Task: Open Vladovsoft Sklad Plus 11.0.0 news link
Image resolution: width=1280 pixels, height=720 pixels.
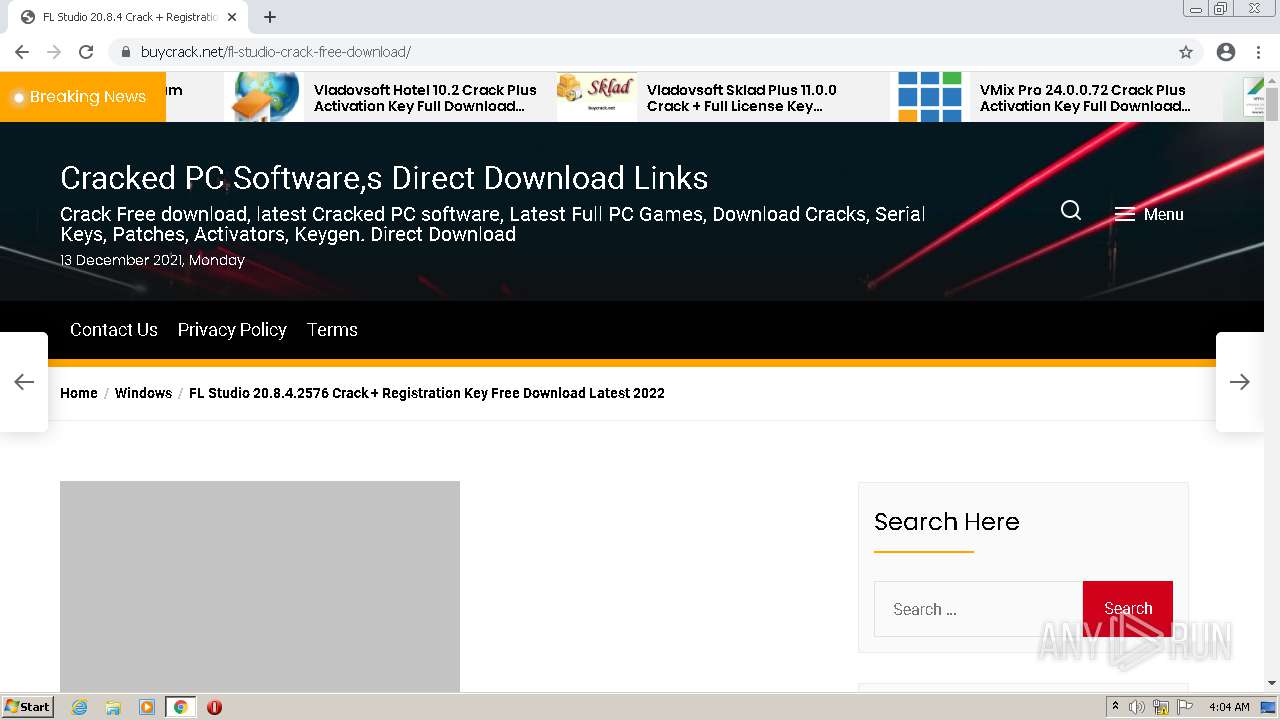Action: (x=742, y=98)
